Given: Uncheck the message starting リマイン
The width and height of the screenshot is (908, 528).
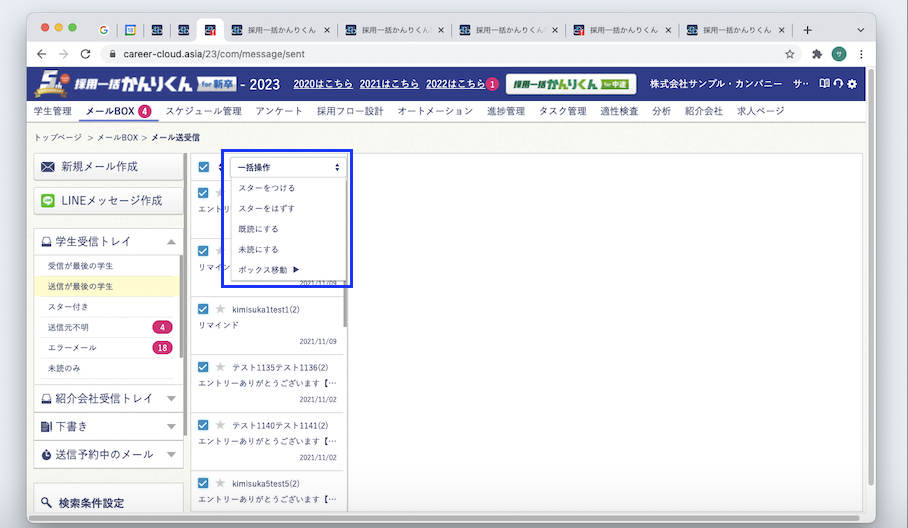Looking at the screenshot, I should tap(203, 251).
